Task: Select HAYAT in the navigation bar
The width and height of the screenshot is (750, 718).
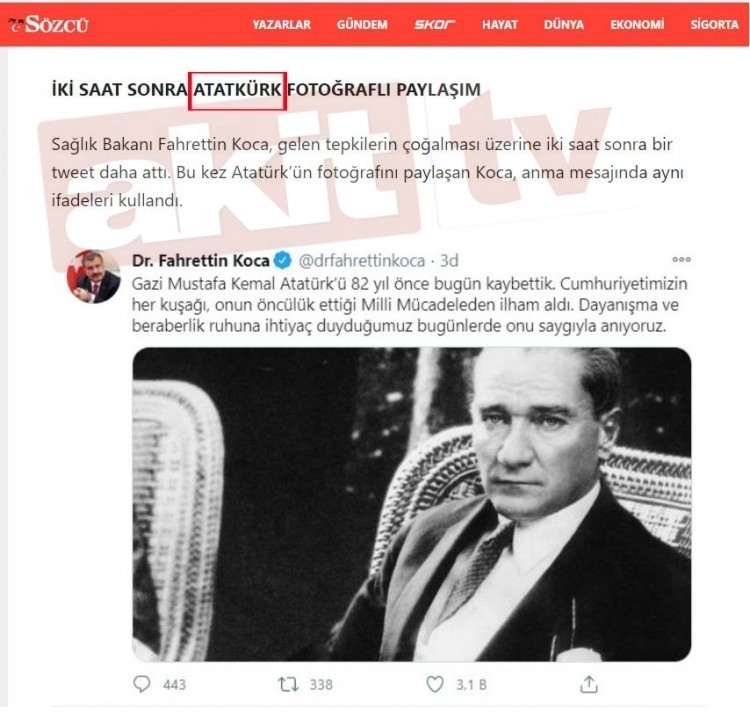Action: click(499, 25)
